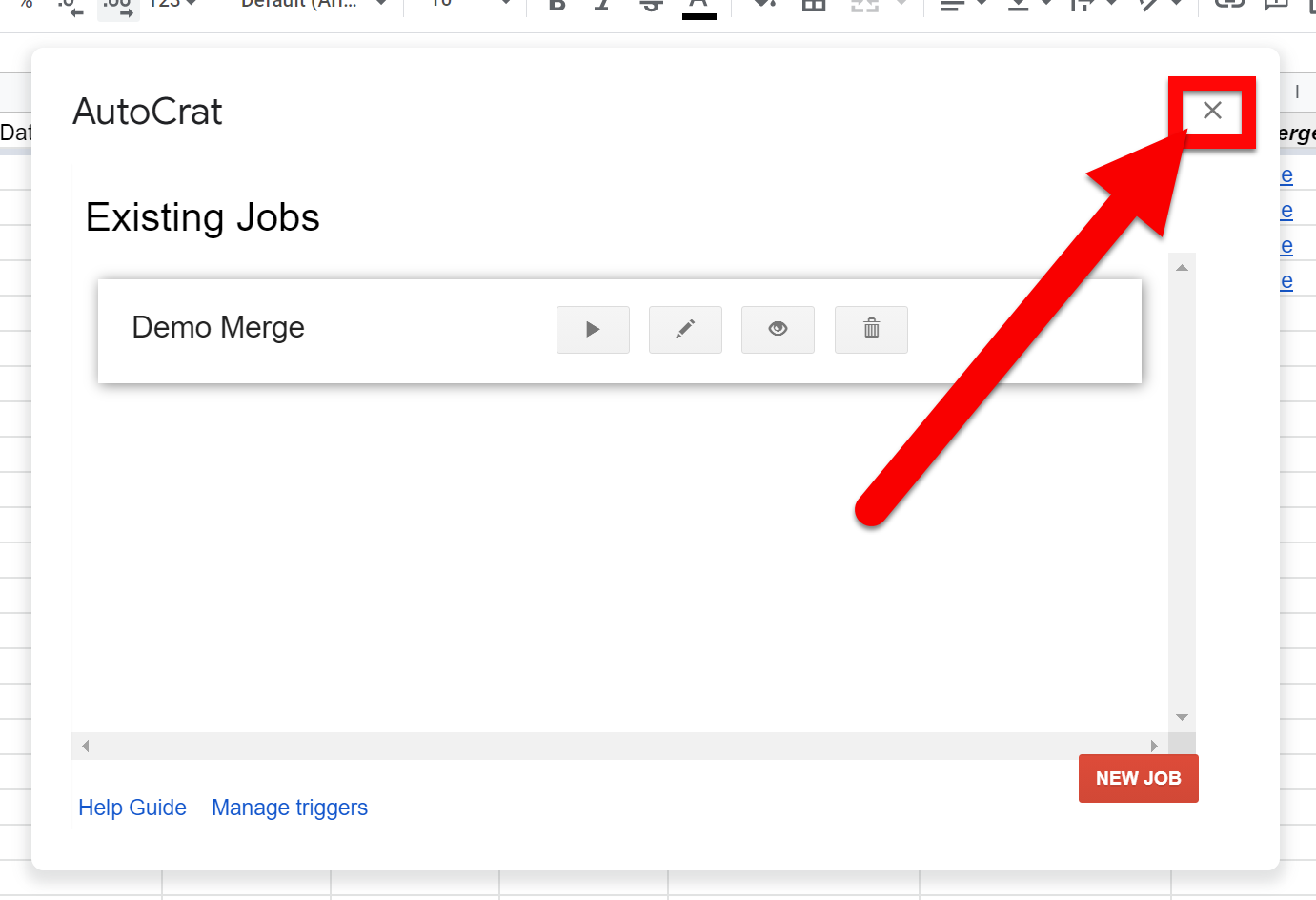Select the Demo Merge job name
The height and width of the screenshot is (900, 1316).
(218, 327)
